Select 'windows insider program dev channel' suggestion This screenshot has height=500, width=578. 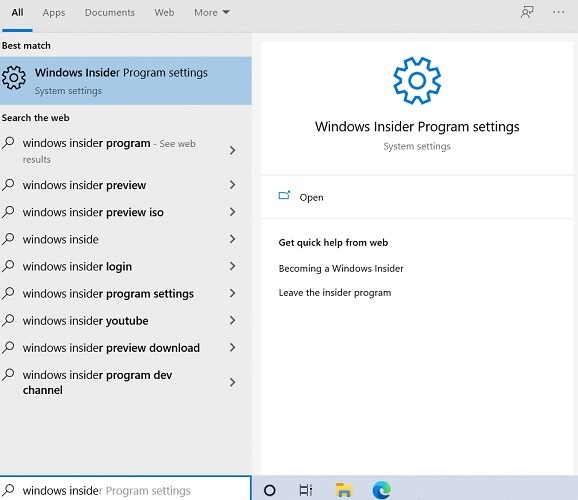[x=97, y=382]
